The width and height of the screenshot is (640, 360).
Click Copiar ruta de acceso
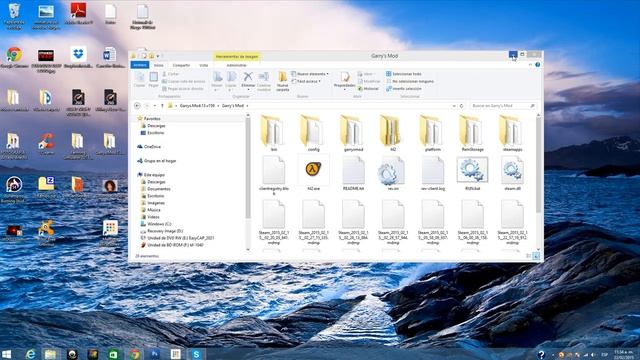tap(183, 81)
